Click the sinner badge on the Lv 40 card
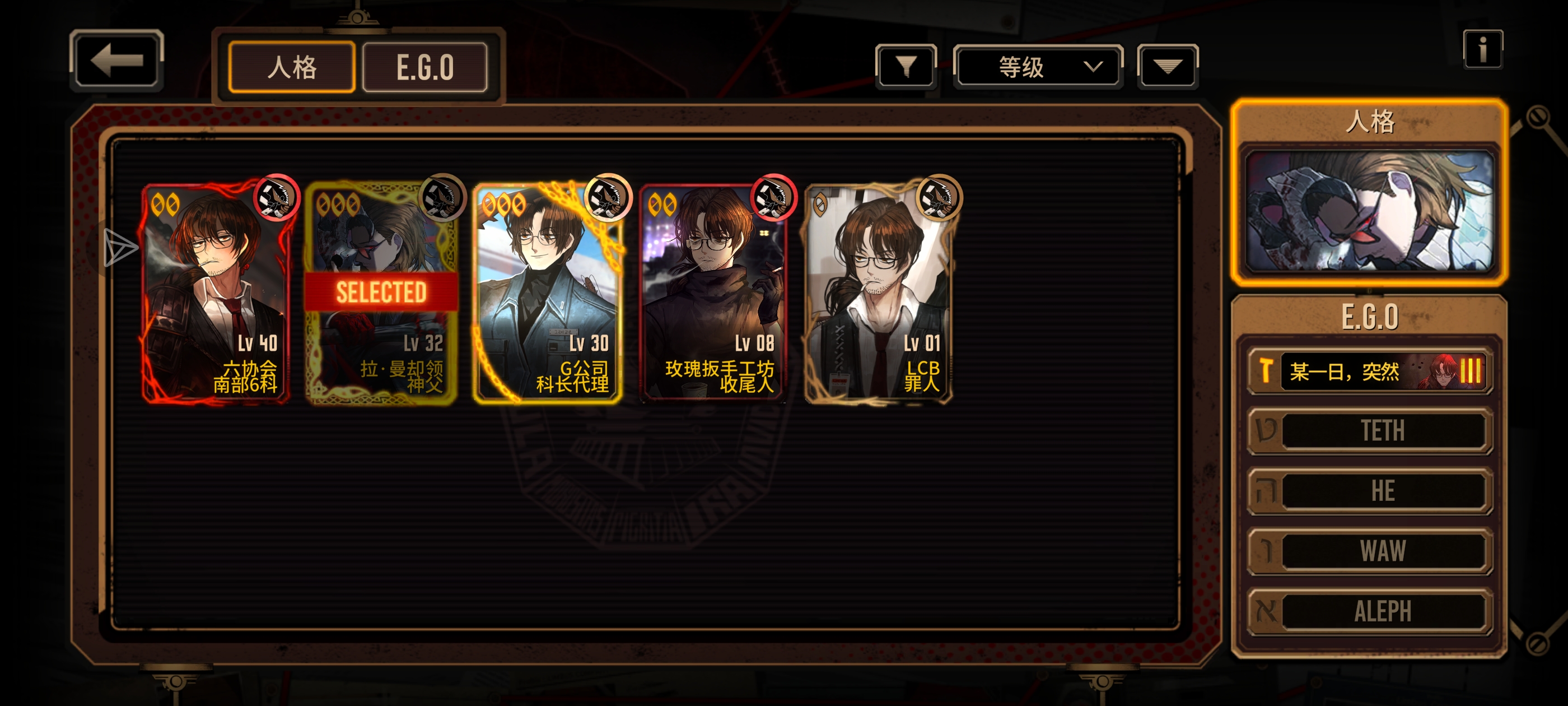Viewport: 1568px width, 706px height. 276,197
